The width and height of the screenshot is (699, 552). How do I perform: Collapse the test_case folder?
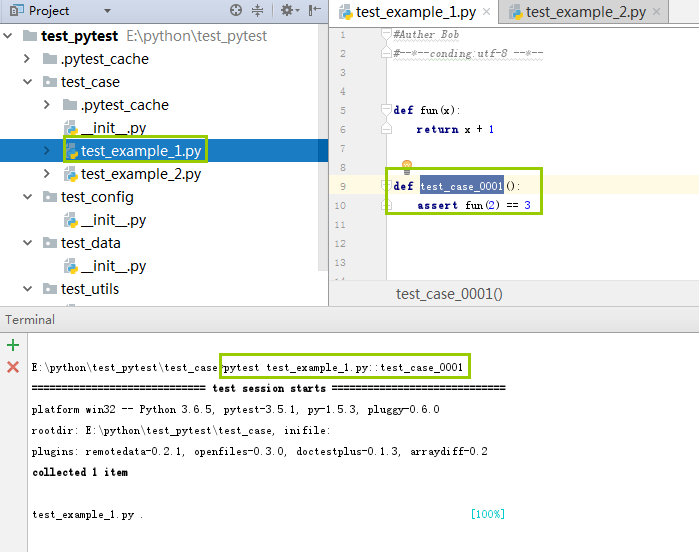click(x=28, y=82)
